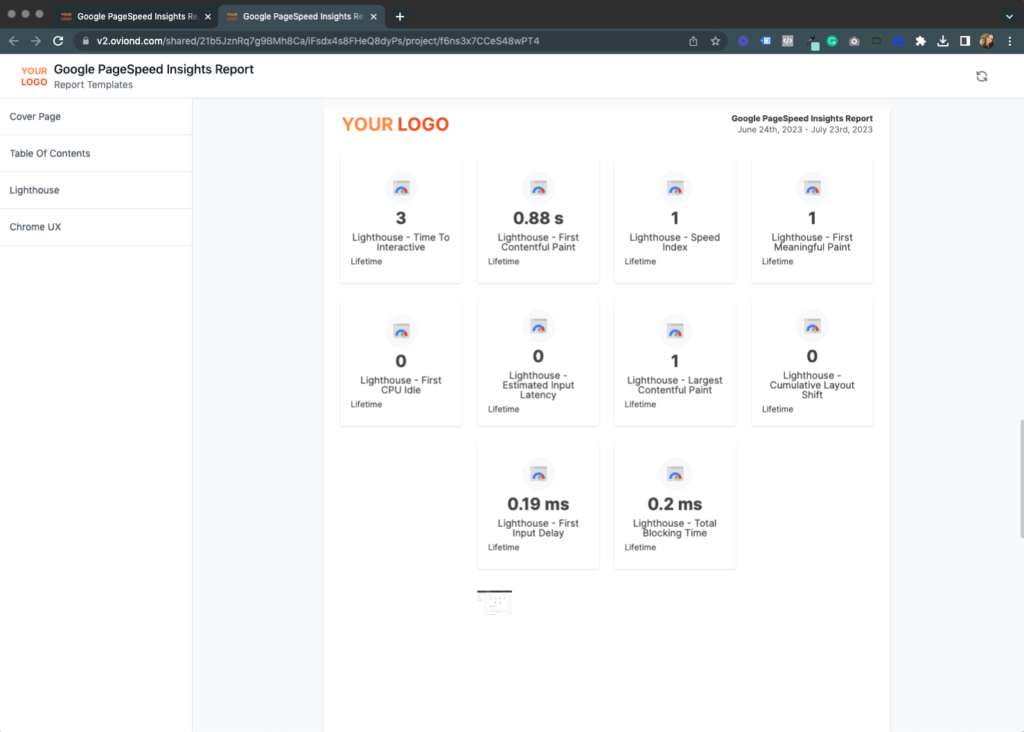Open the Chrome three-dot menu
The width and height of the screenshot is (1024, 732).
click(x=1010, y=41)
